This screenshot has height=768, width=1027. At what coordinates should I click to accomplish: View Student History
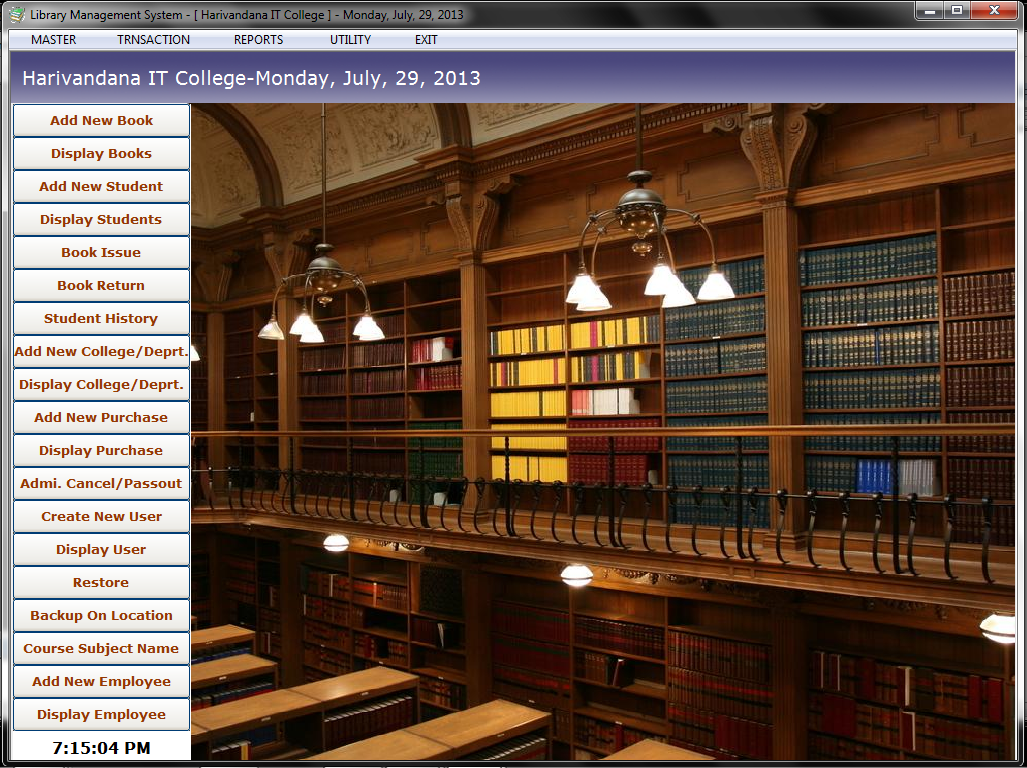(101, 319)
